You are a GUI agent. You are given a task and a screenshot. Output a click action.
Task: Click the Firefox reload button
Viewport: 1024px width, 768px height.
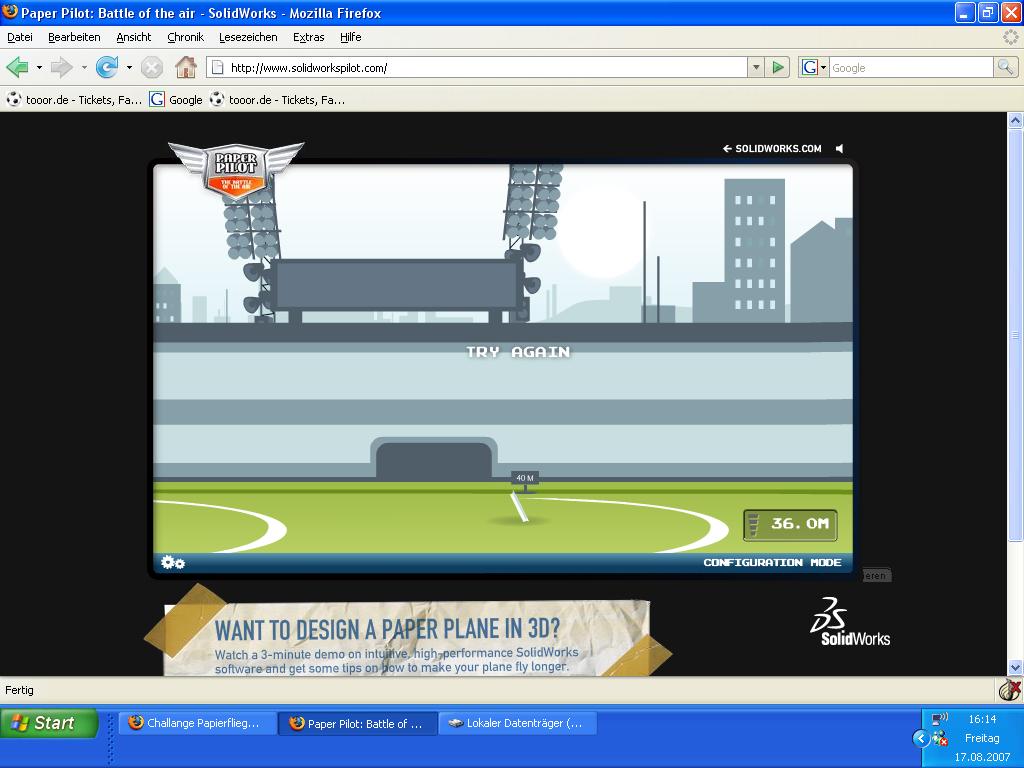(106, 67)
